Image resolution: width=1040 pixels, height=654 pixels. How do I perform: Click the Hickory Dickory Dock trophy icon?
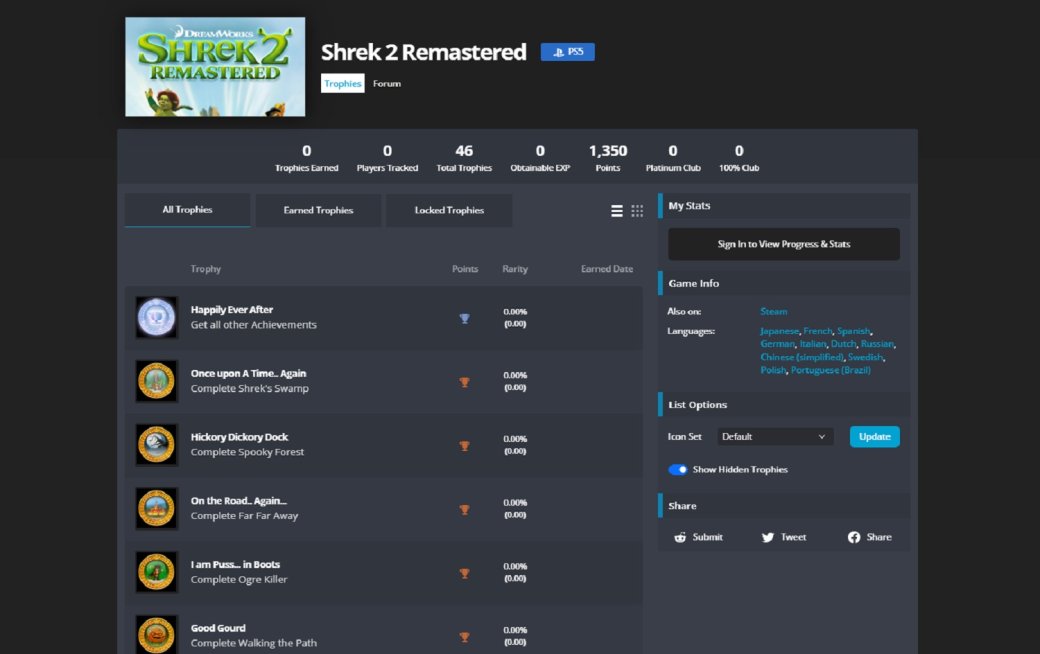coord(157,445)
